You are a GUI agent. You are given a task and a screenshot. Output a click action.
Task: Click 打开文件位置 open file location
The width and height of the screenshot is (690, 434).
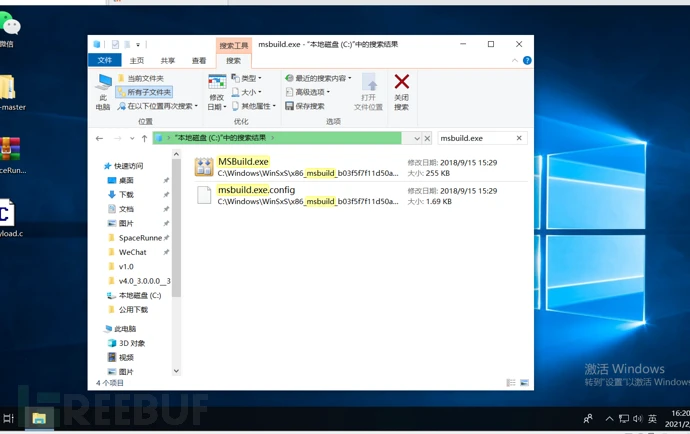point(368,92)
